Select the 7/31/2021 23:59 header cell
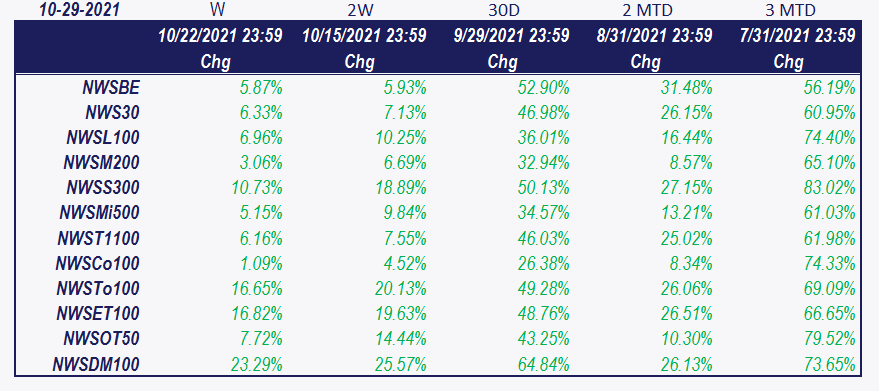Viewport: 879px width, 391px height. tap(798, 36)
